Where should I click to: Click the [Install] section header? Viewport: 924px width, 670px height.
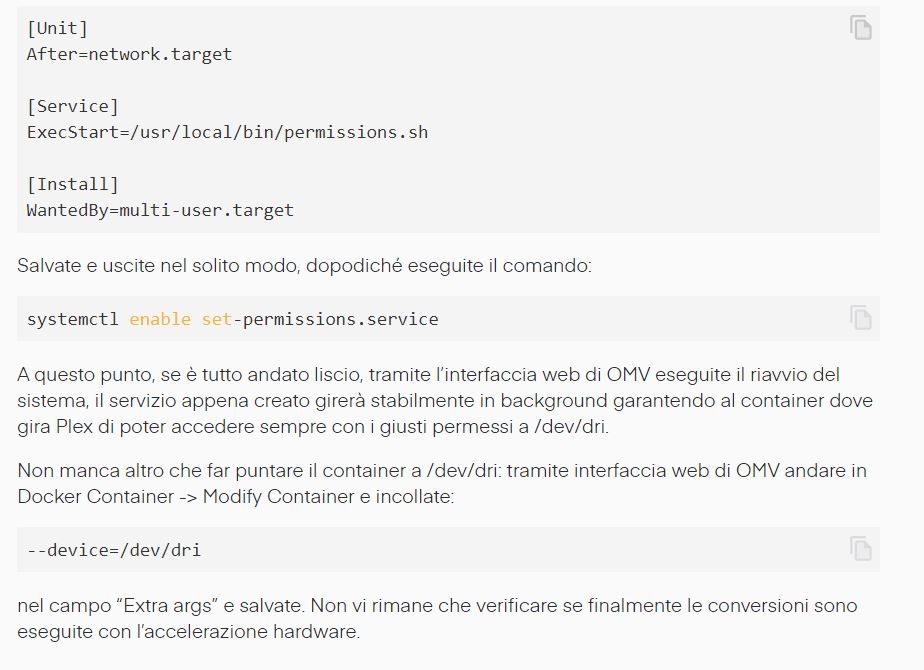[72, 184]
